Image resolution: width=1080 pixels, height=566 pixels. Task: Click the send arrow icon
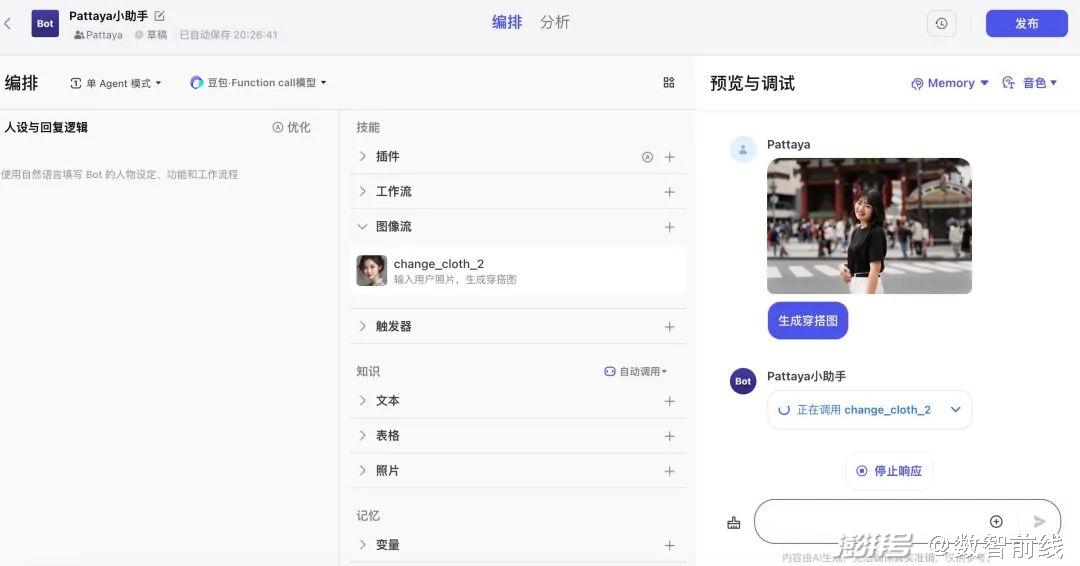point(1039,521)
